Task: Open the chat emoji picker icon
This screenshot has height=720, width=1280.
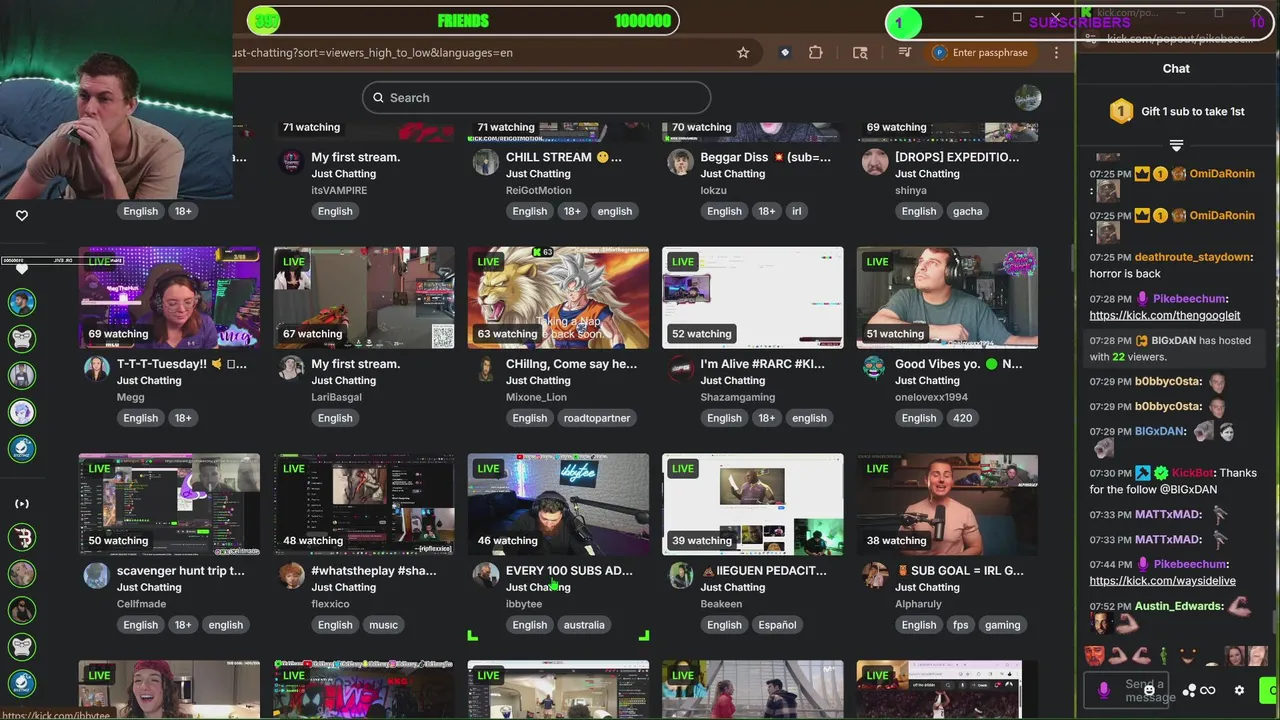Action: point(1149,690)
